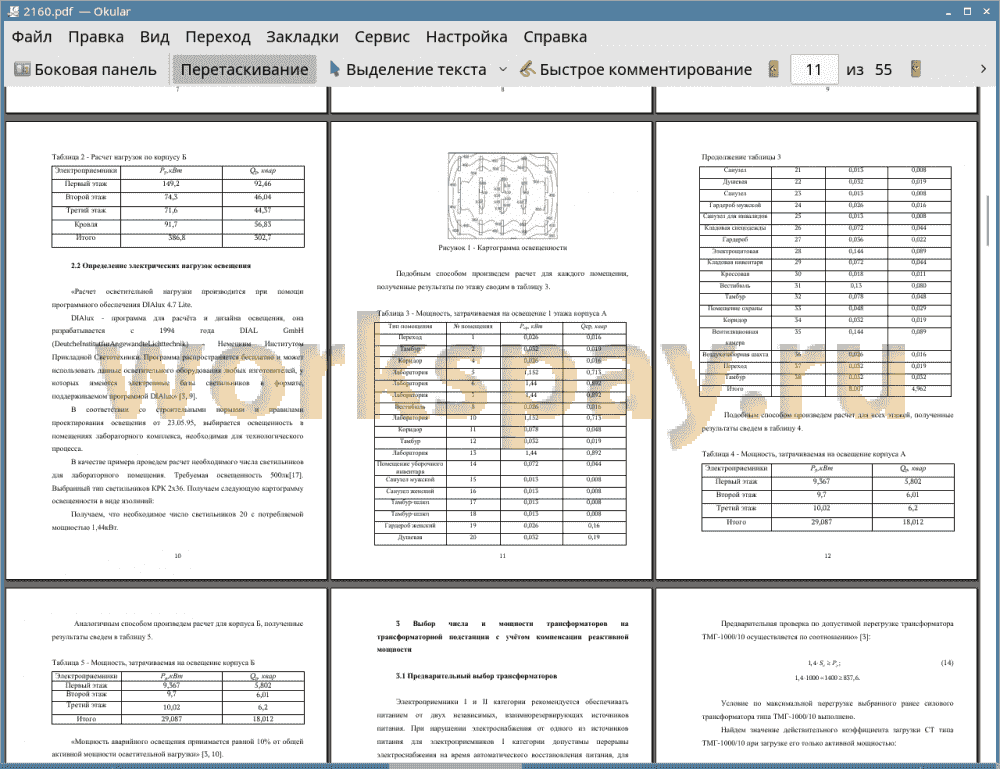The height and width of the screenshot is (769, 1000).
Task: Click the Картограмма освещенности figure image
Action: pyautogui.click(x=503, y=196)
